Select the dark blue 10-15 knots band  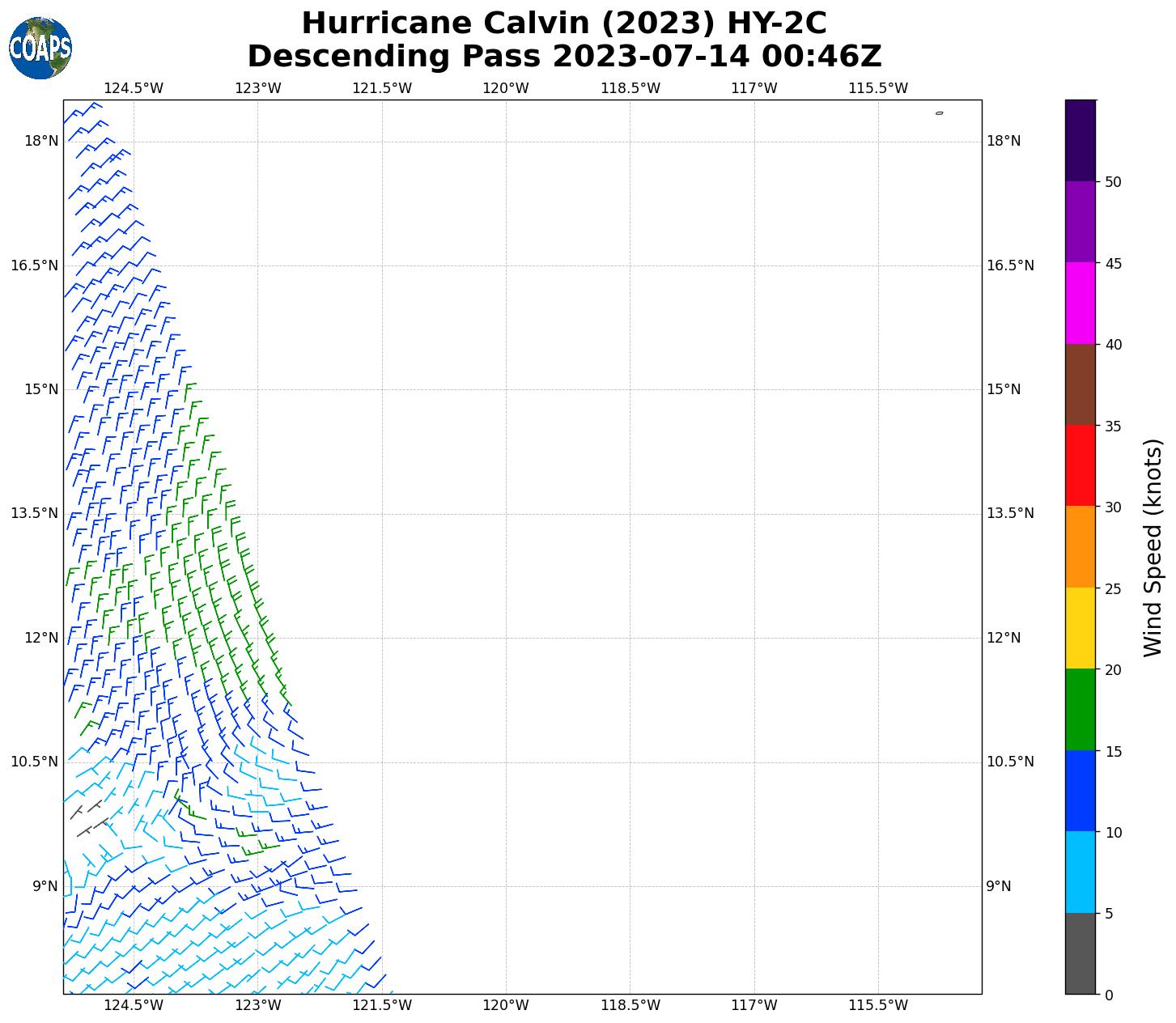point(1080,791)
